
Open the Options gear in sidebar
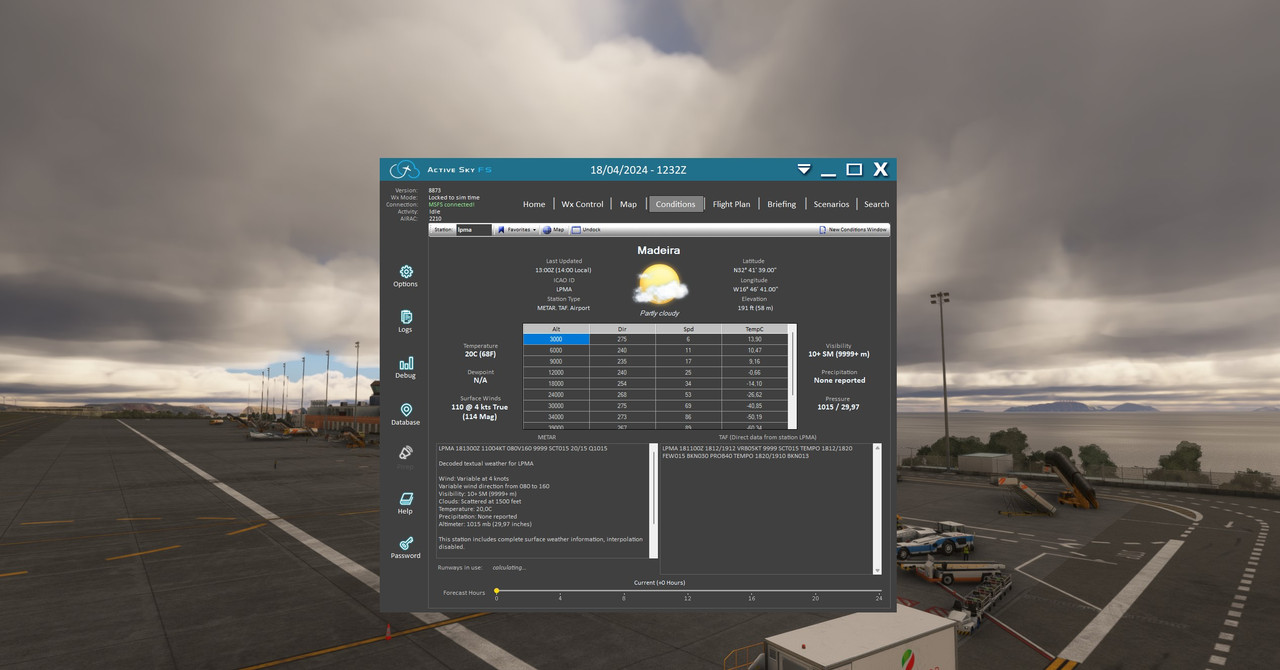coord(406,272)
